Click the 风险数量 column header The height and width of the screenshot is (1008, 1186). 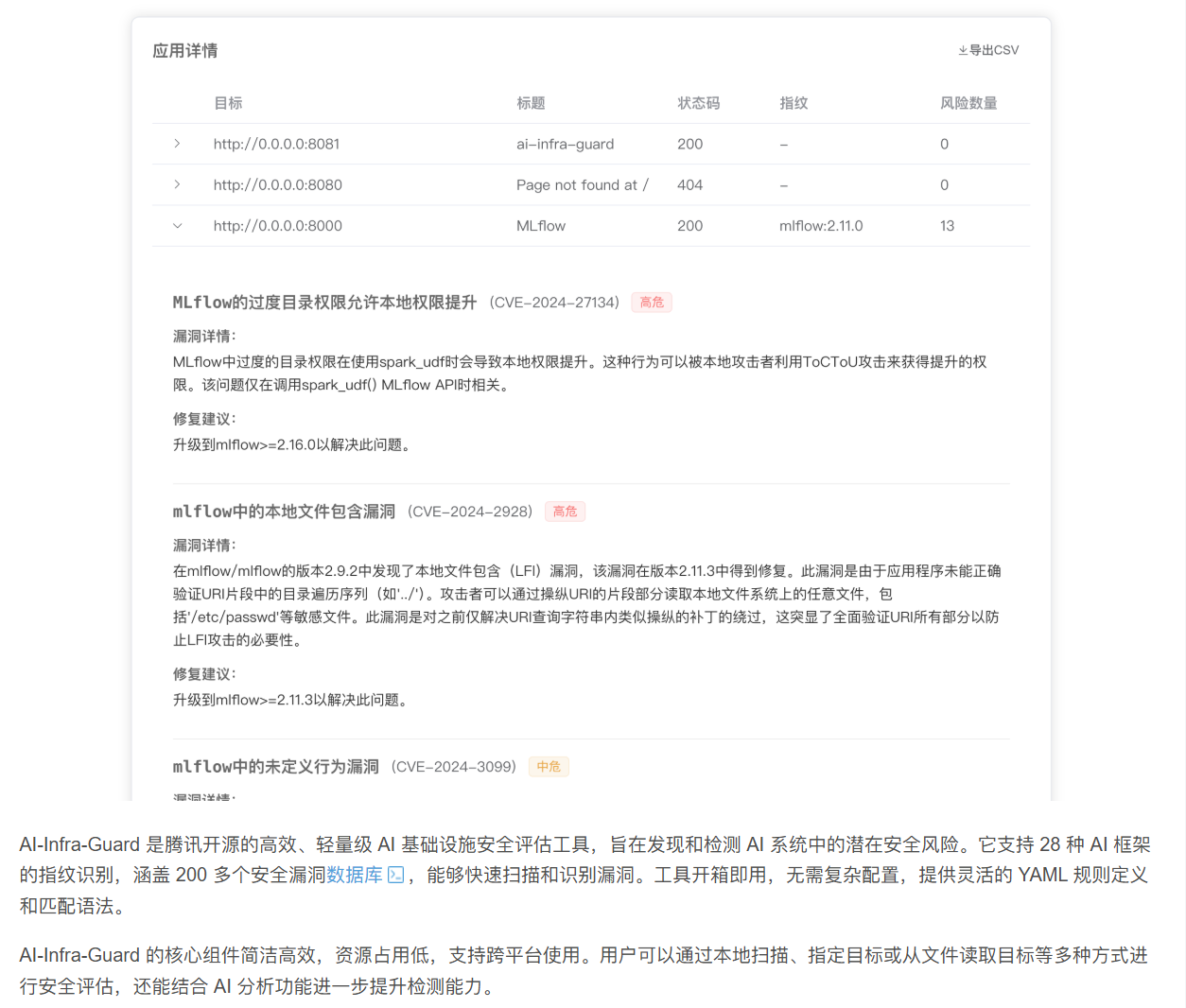(968, 103)
